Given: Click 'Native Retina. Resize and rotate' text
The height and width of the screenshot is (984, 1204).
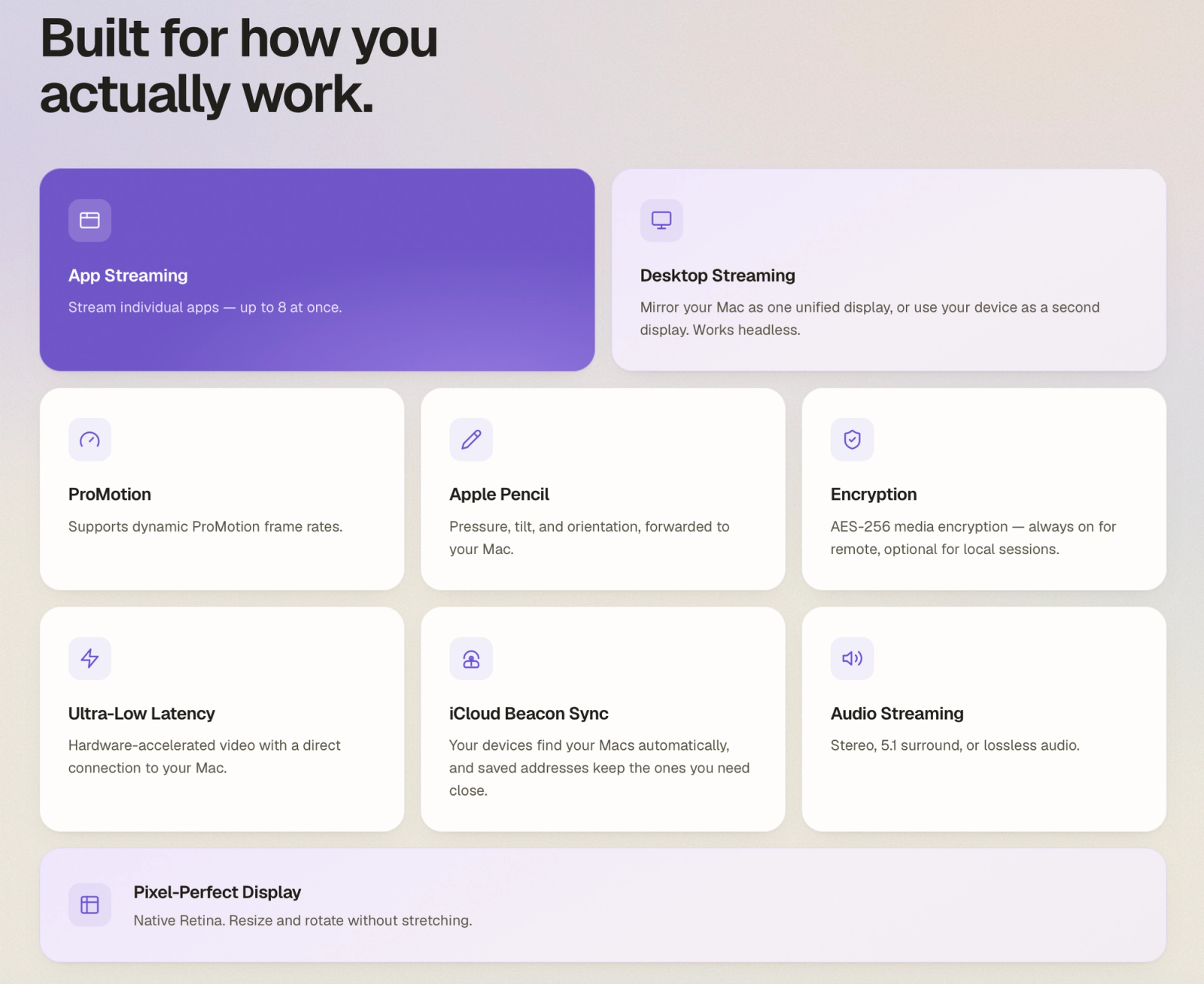Looking at the screenshot, I should tap(303, 921).
